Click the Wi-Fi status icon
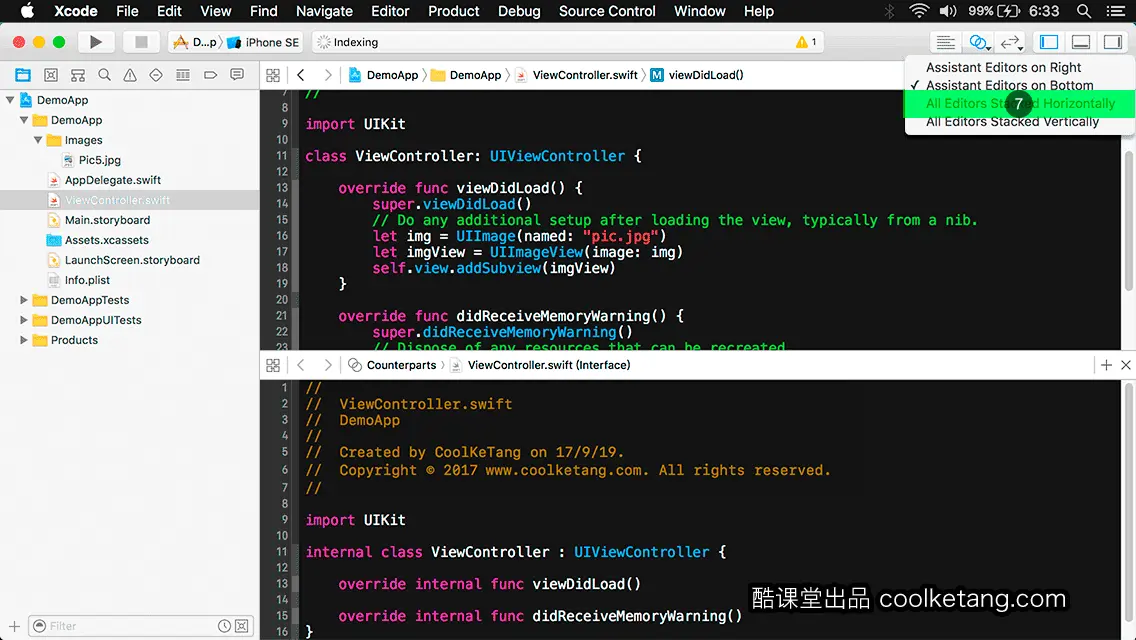The image size is (1136, 640). click(x=919, y=11)
